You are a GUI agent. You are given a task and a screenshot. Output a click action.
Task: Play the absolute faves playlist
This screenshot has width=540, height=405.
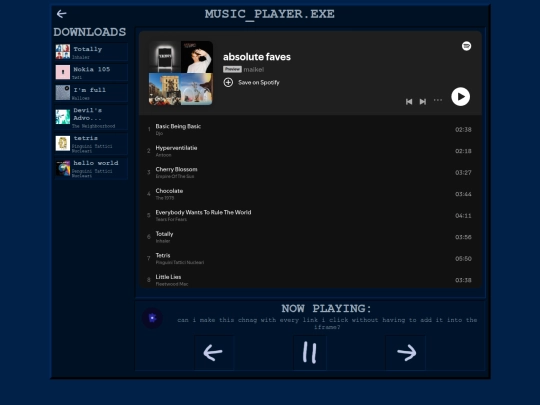click(x=460, y=97)
